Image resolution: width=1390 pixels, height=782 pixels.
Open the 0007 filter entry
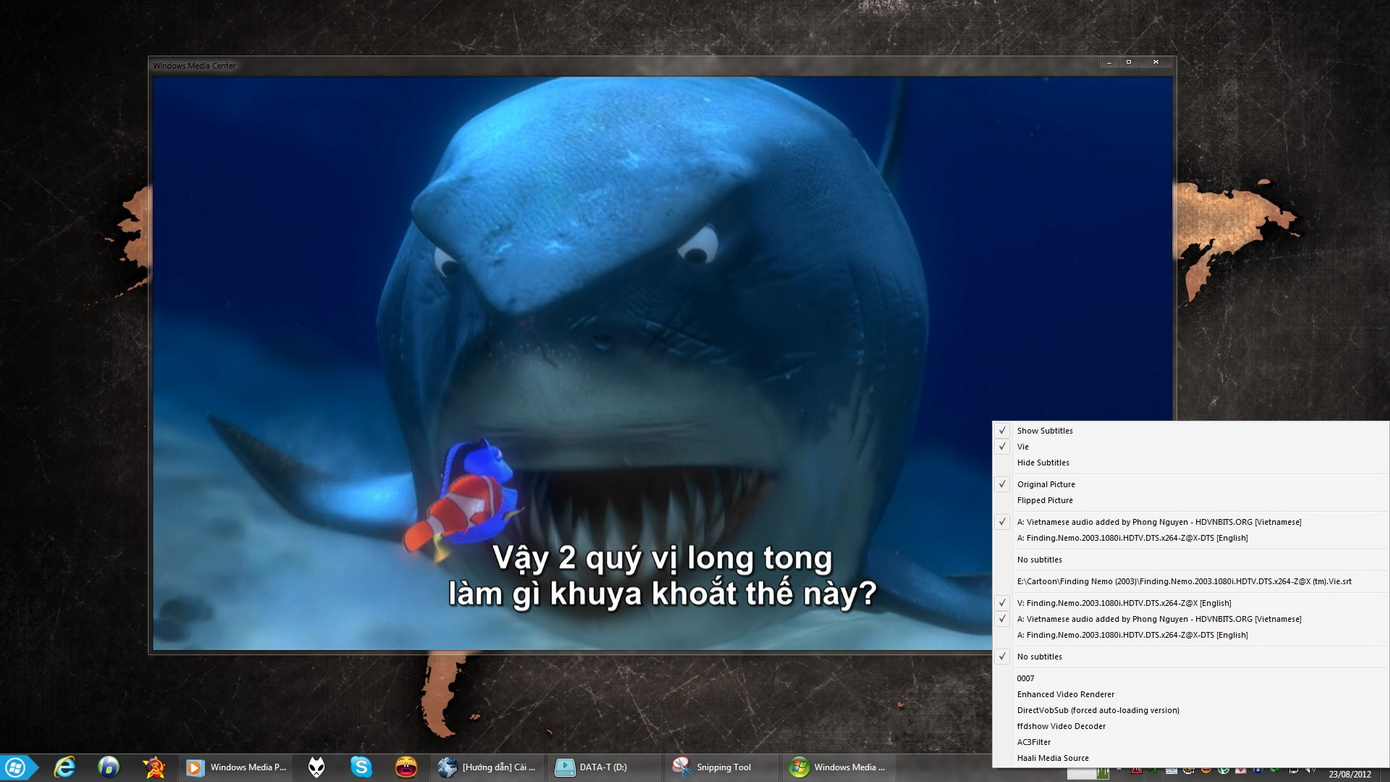[x=1190, y=678]
